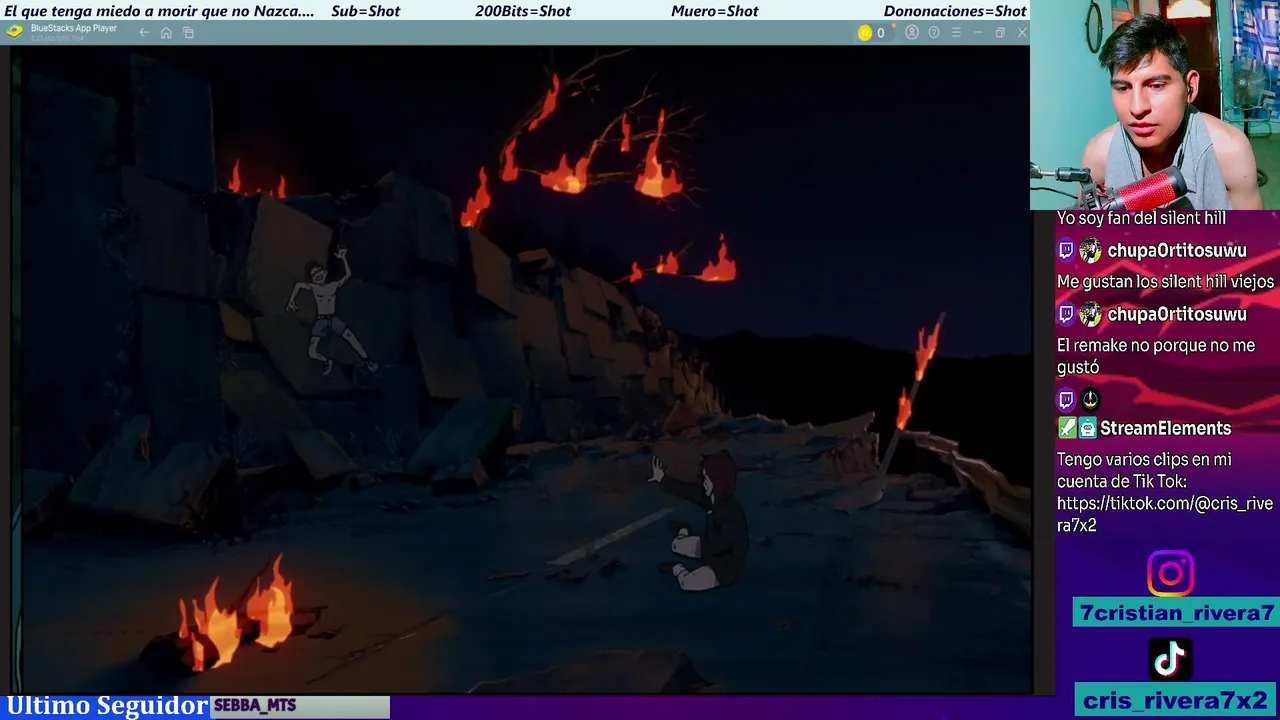Image resolution: width=1280 pixels, height=720 pixels.
Task: Minimize the BlueStacks App Player window
Action: 978,33
